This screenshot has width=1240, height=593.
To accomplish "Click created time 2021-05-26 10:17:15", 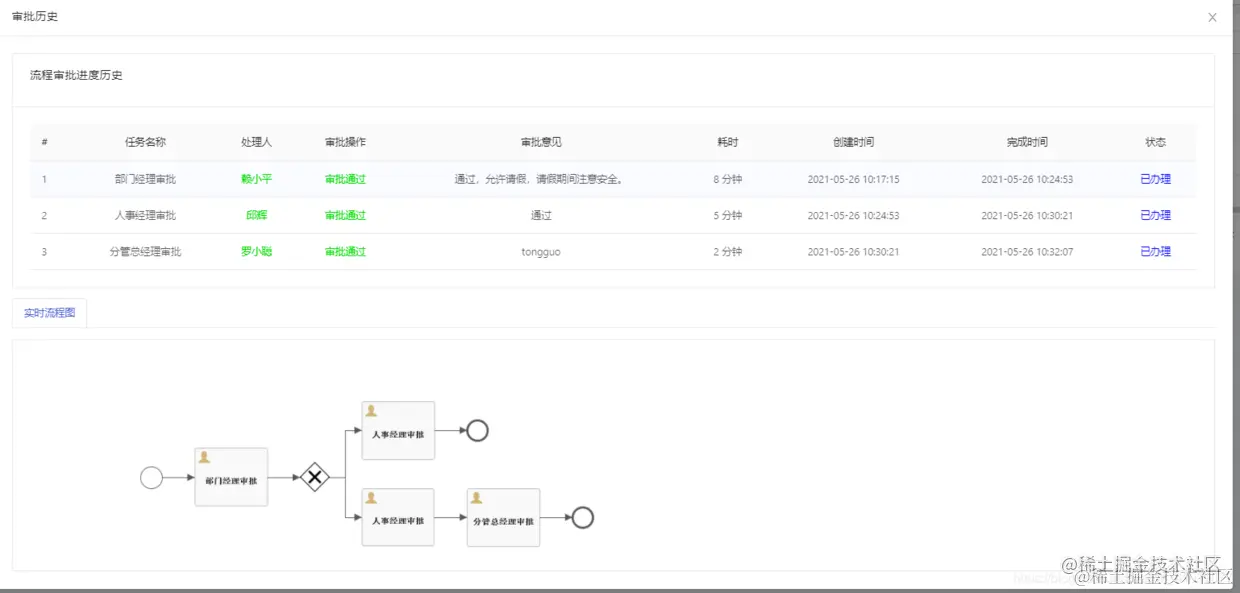I will click(x=853, y=179).
